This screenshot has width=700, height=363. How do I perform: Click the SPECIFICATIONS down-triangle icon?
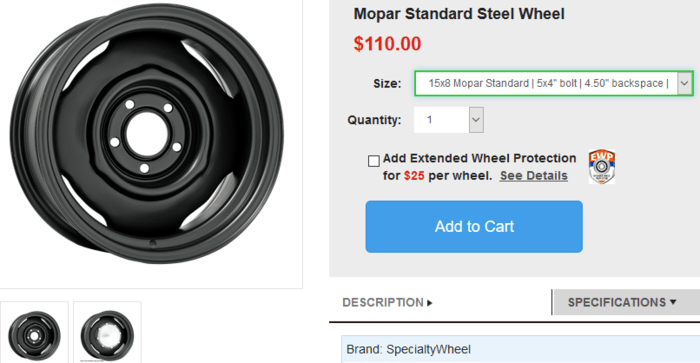(x=673, y=302)
